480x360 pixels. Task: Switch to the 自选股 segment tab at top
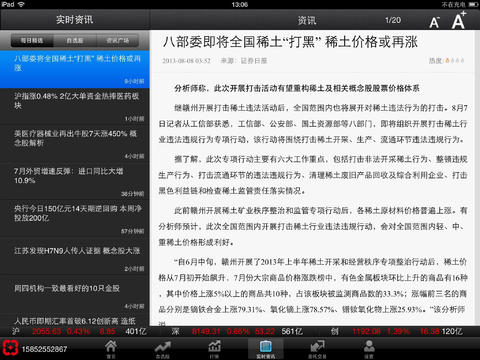pos(75,41)
